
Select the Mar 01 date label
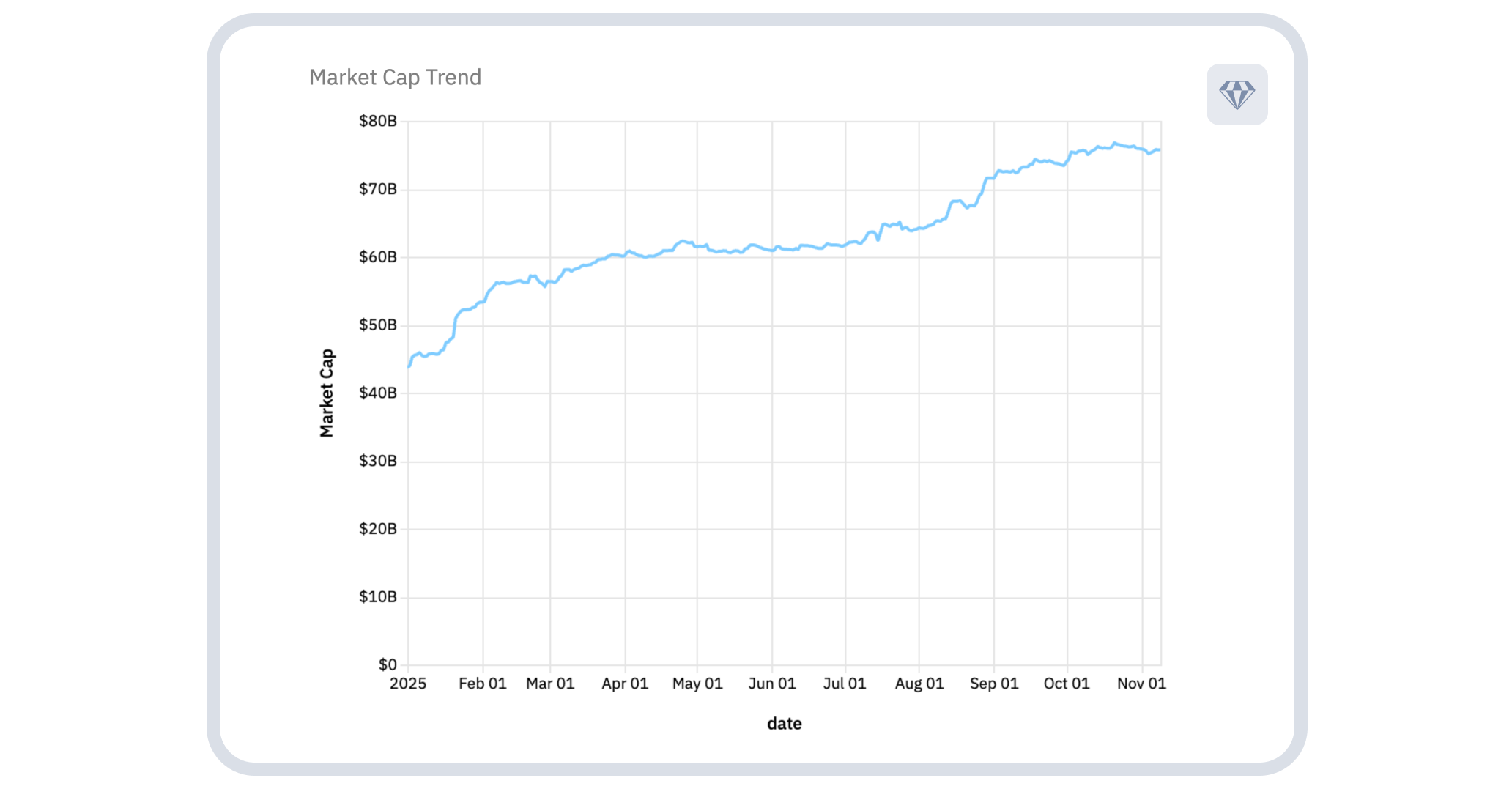click(550, 684)
